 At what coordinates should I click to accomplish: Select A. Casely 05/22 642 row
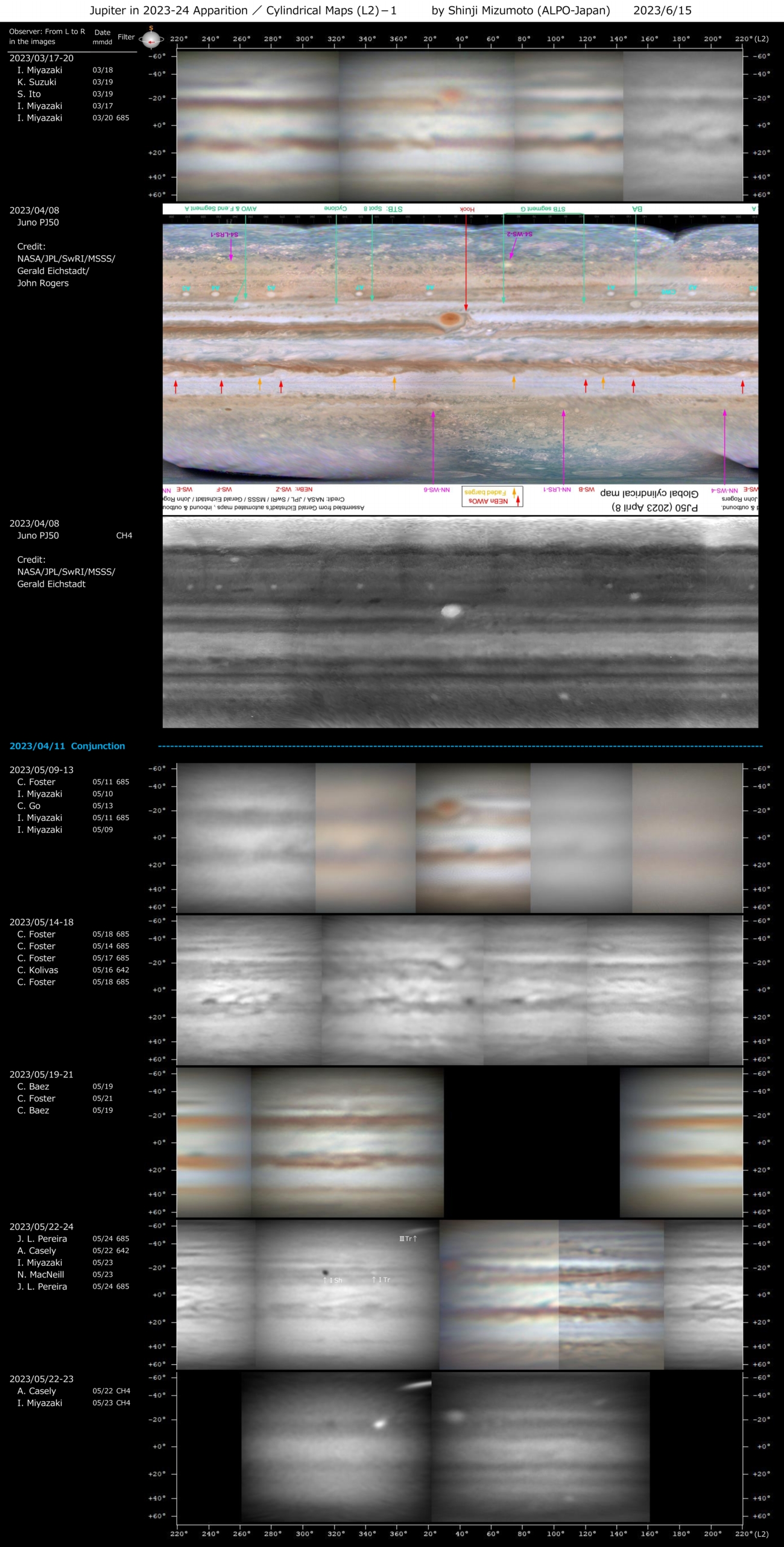click(73, 1251)
